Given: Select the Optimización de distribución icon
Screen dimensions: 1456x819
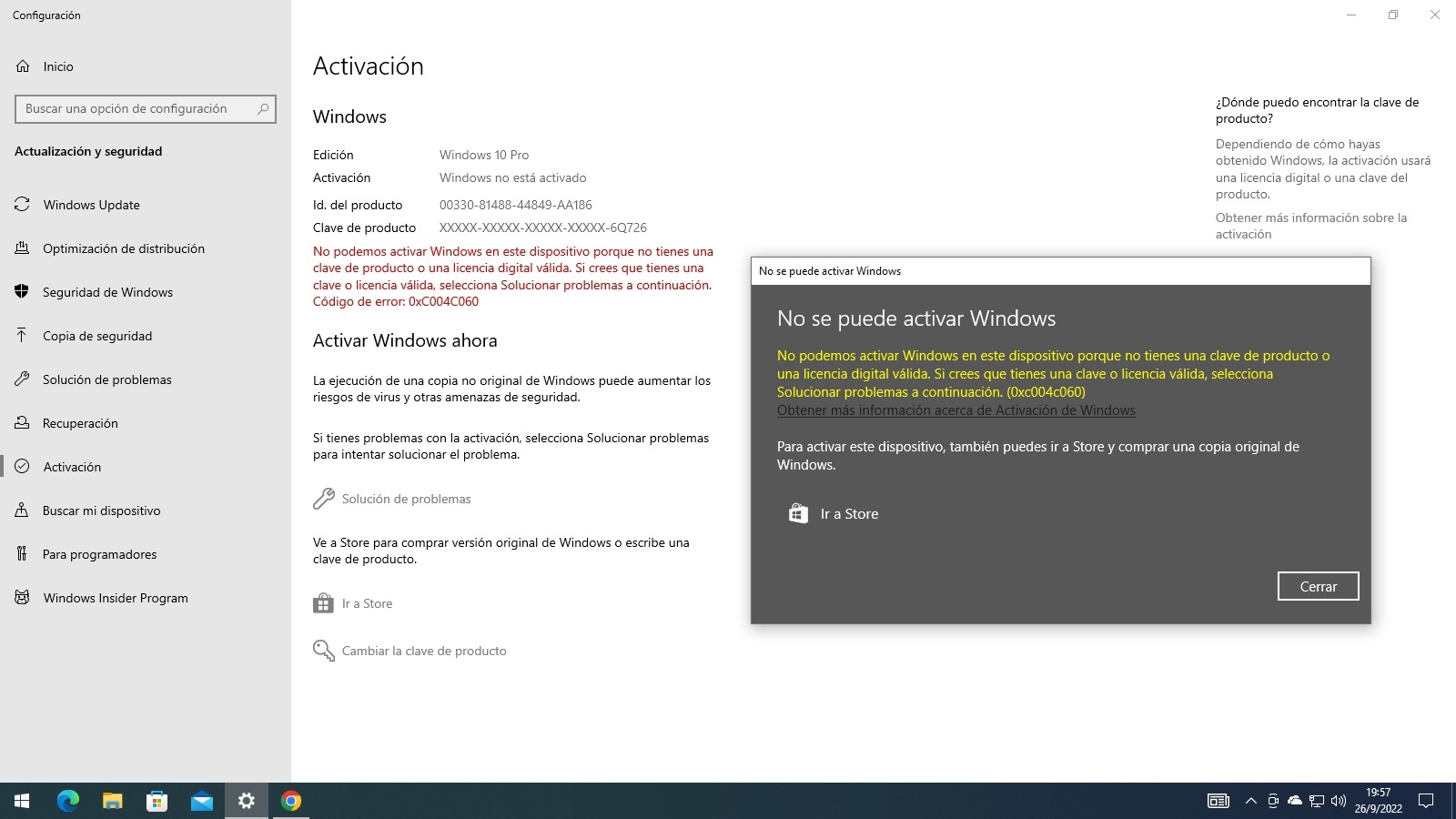Looking at the screenshot, I should pos(22,248).
